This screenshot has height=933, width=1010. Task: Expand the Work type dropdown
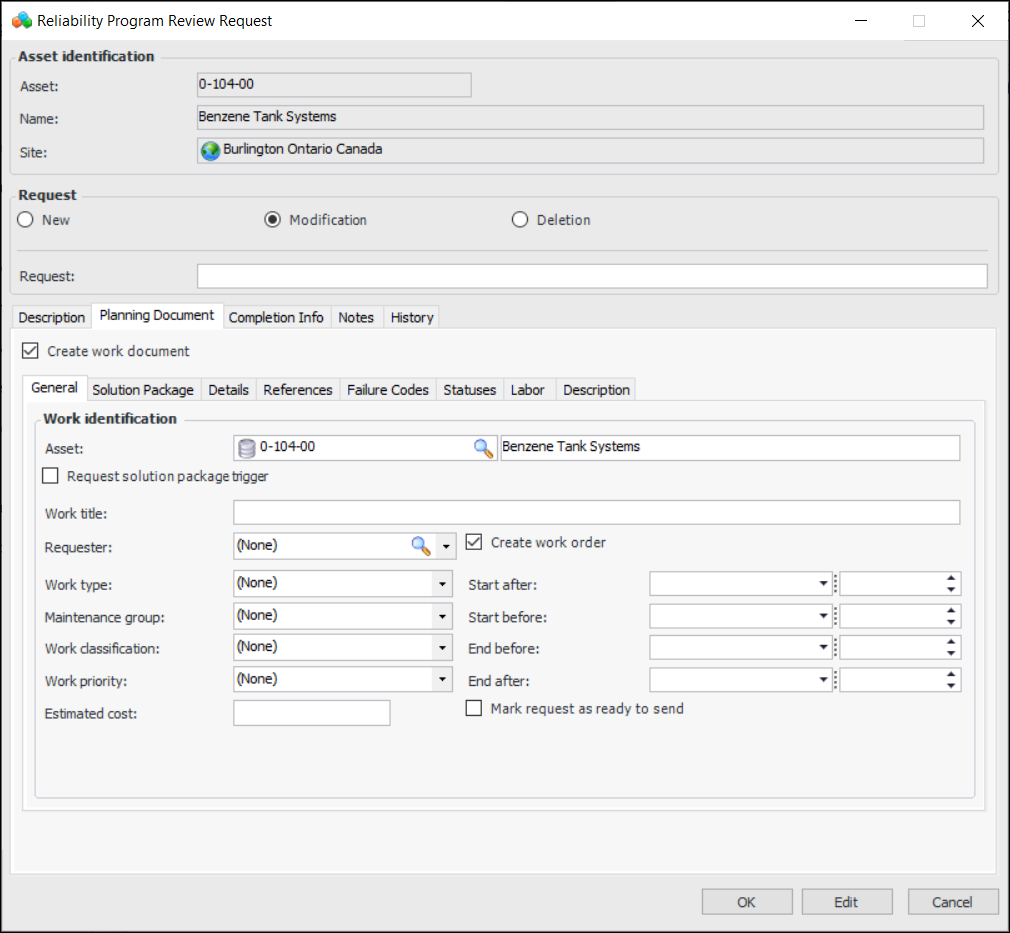[x=442, y=584]
